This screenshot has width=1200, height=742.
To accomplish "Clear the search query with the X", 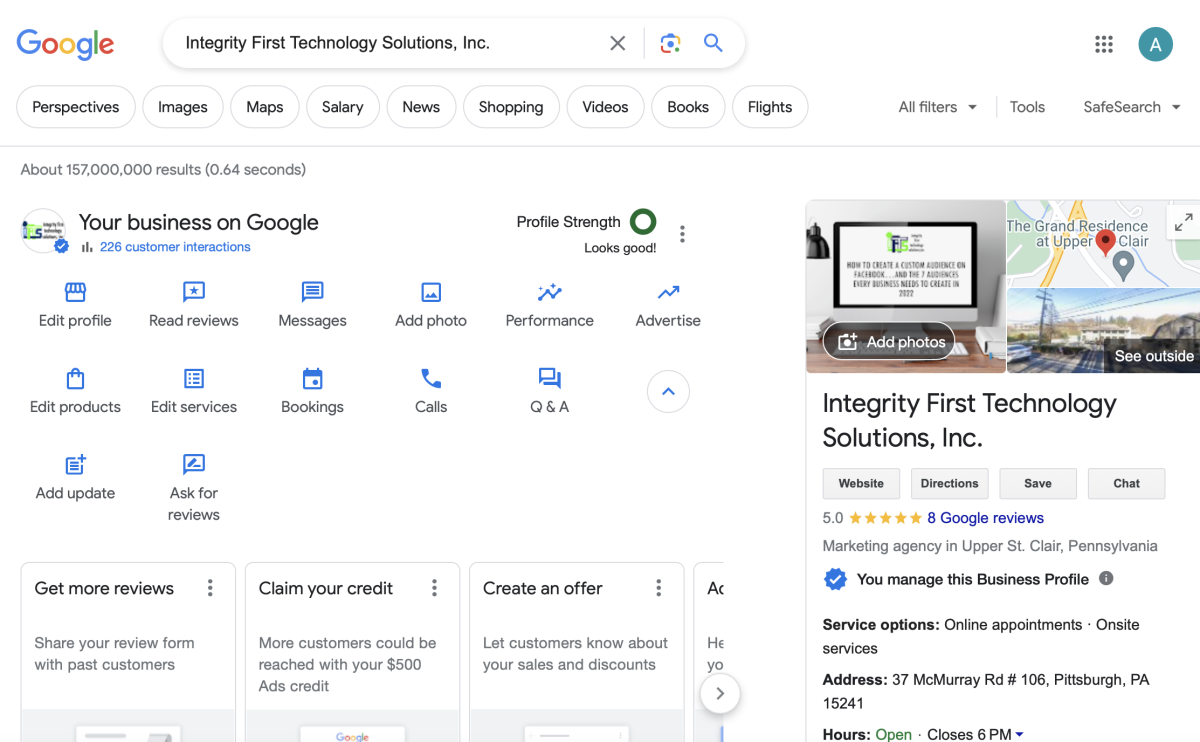I will coord(617,43).
